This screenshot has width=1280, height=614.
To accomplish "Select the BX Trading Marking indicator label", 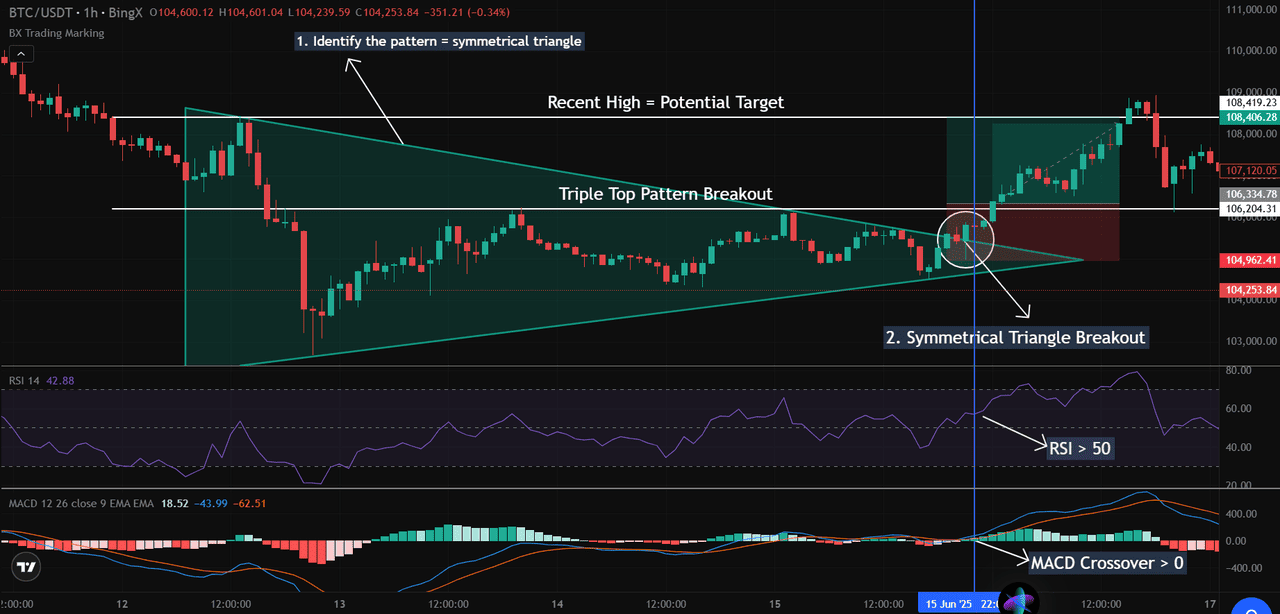I will [x=56, y=33].
